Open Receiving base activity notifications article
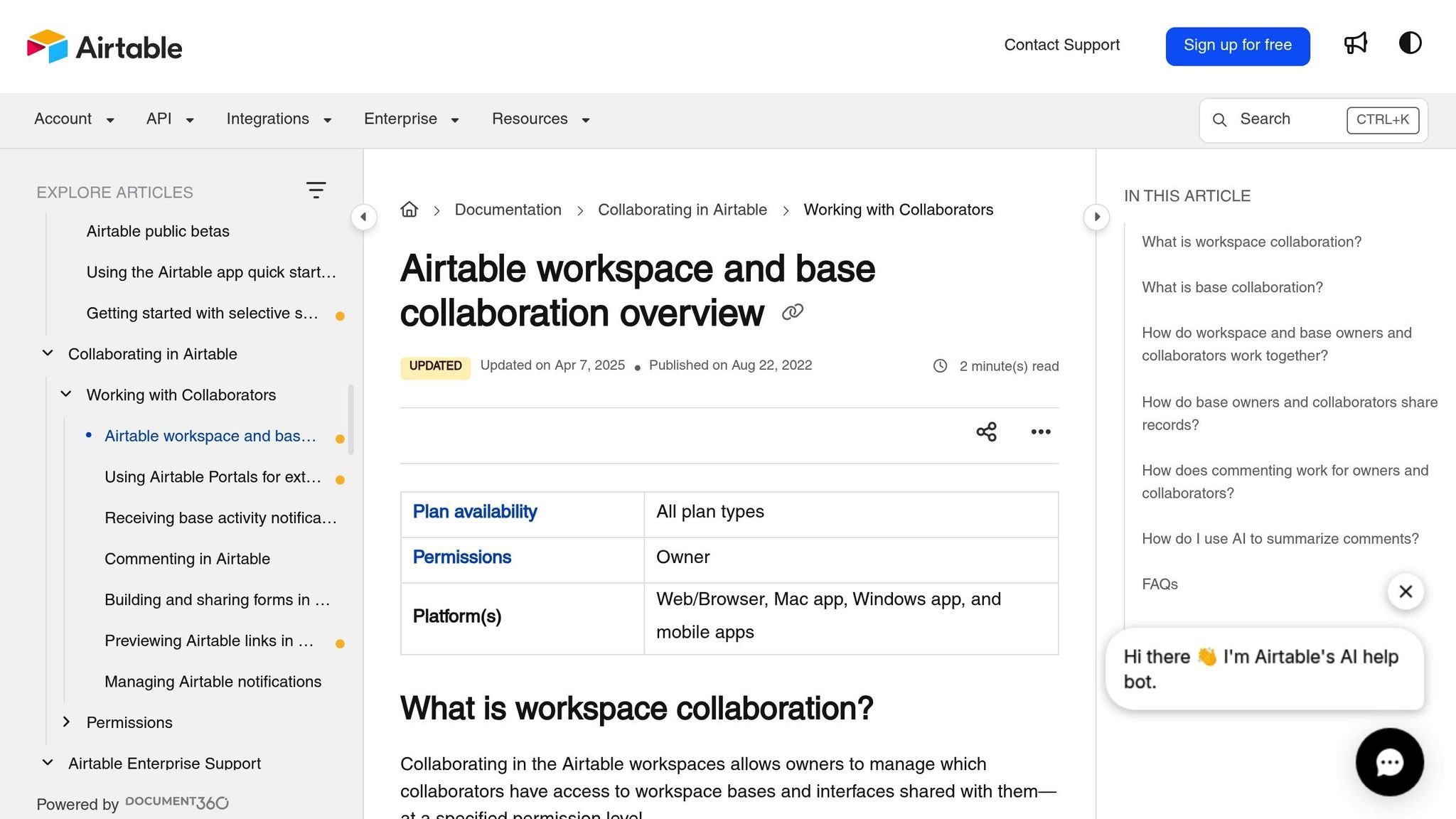1456x819 pixels. [x=220, y=518]
